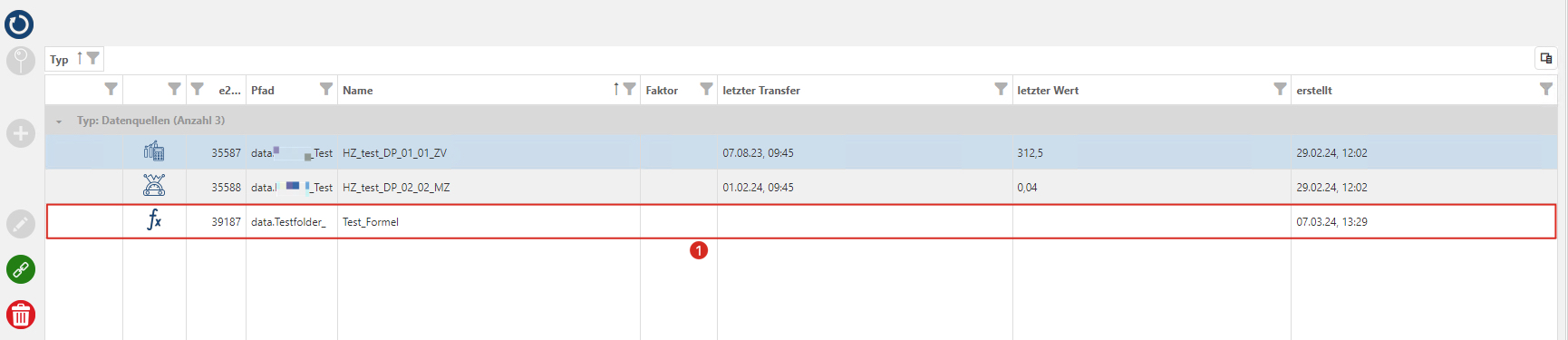Select row Test_Formel
The width and height of the screenshot is (1568, 340).
[x=801, y=221]
